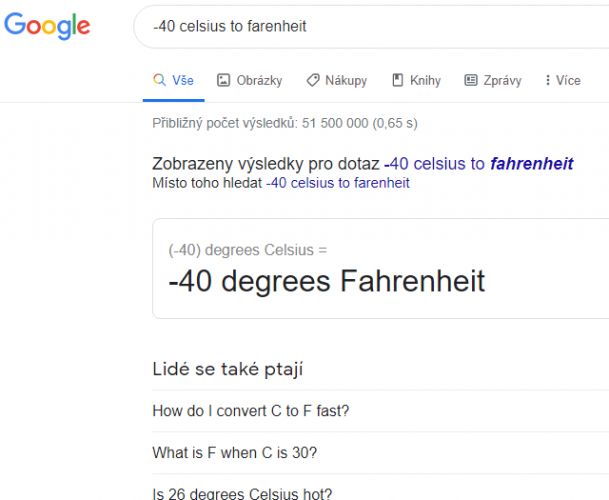Open the Knihy tab
This screenshot has width=609, height=500.
click(x=416, y=80)
